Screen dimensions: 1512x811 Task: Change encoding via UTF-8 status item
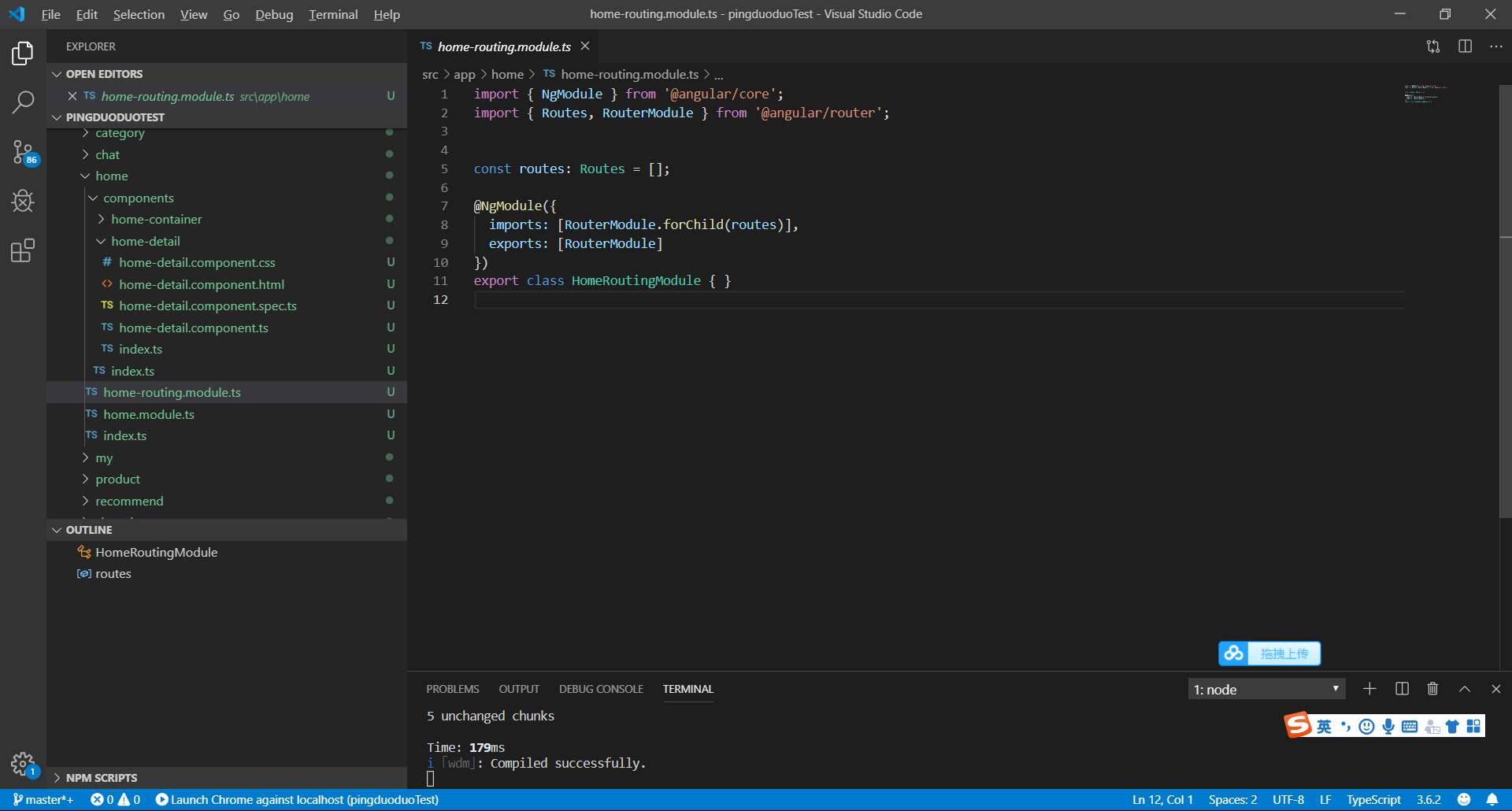point(1288,799)
